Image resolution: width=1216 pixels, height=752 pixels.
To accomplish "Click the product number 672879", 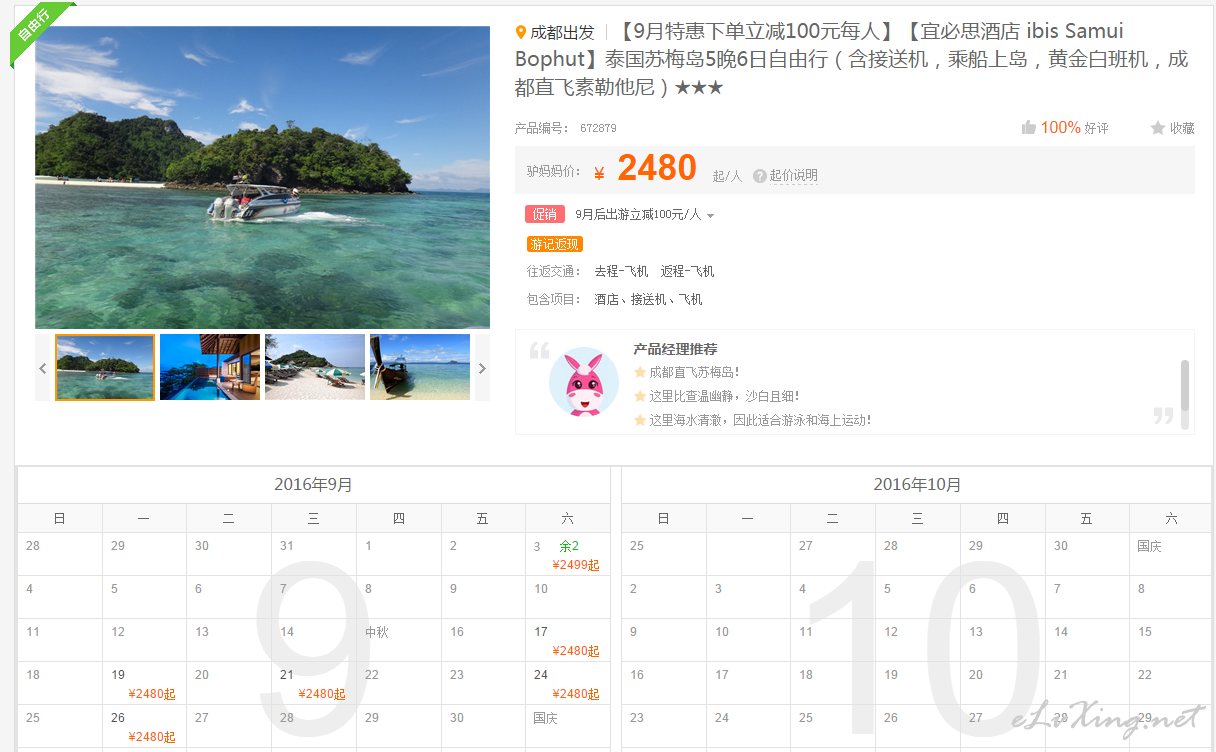I will [x=598, y=128].
